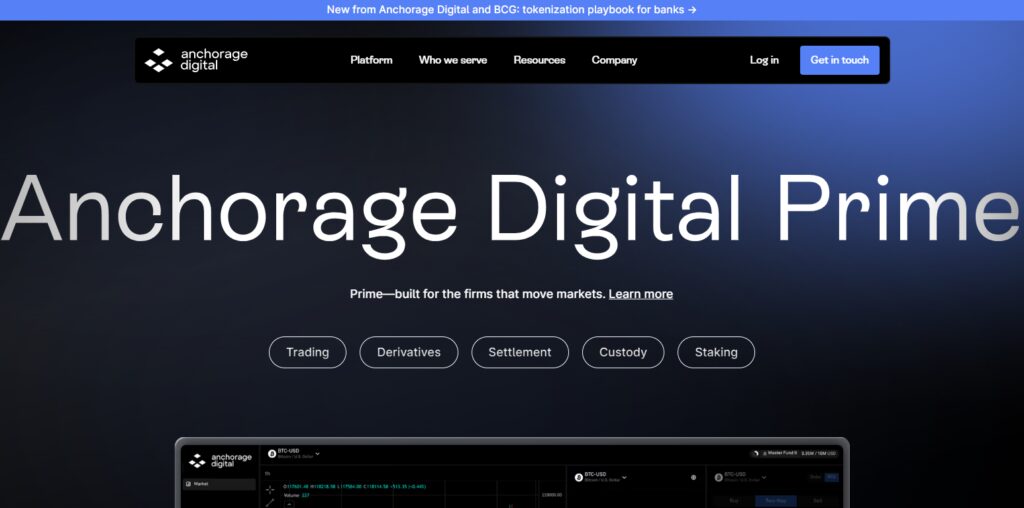Click the Bitcoin coin icon beside top-left BTC-USD

[272, 453]
